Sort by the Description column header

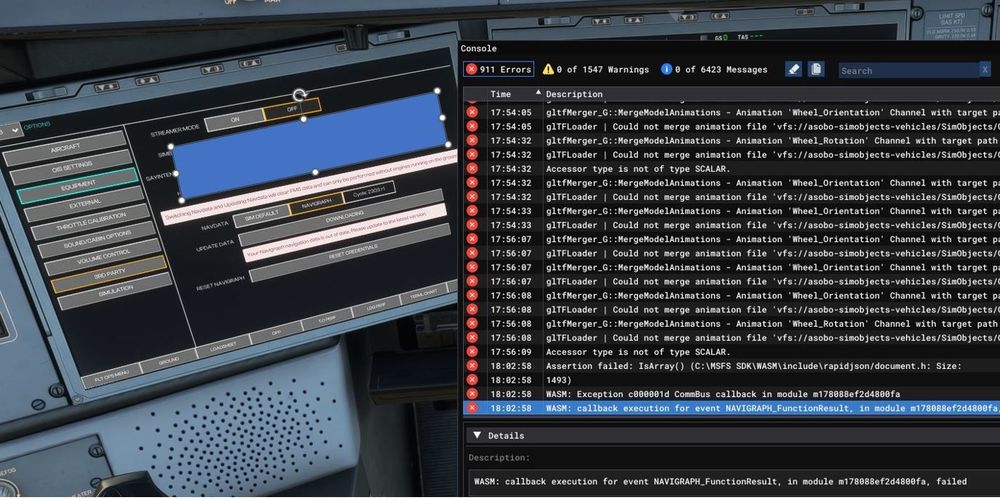(x=574, y=94)
